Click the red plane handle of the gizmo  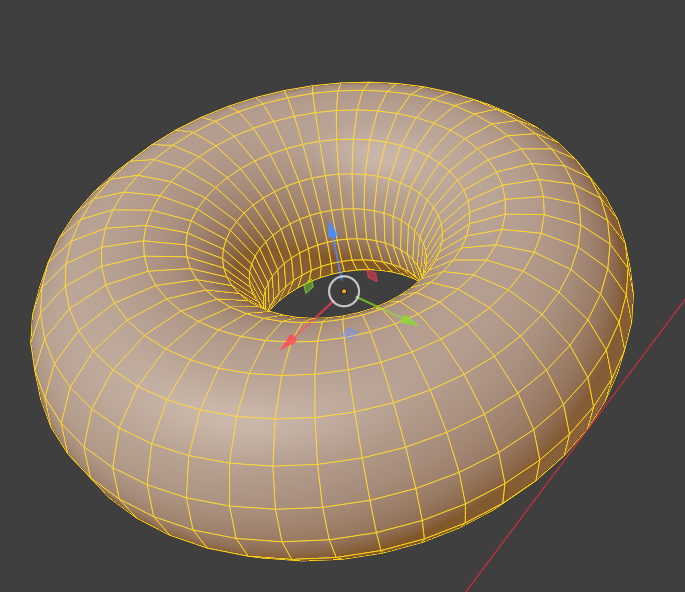click(372, 276)
